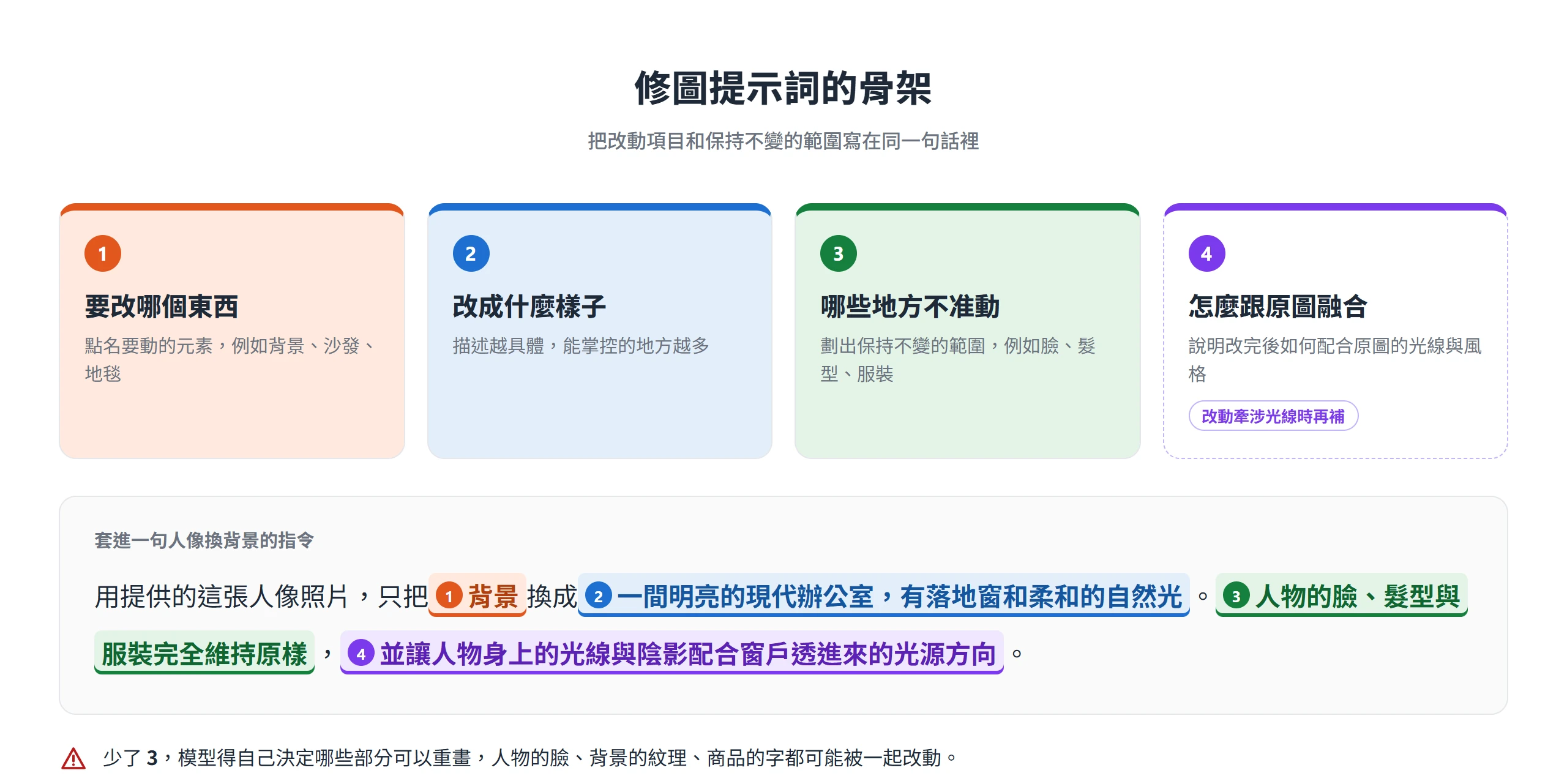Click the purple number 4 badge in the fourth card
1567x784 pixels.
pos(1206,253)
